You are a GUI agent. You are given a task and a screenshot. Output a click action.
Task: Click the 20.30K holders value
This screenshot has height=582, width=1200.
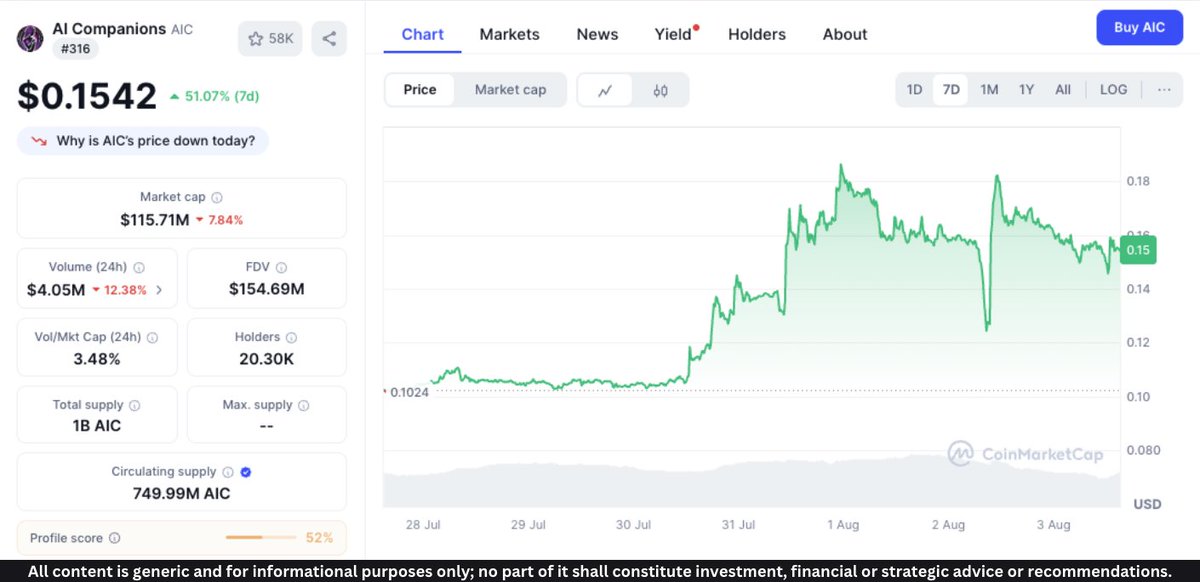[x=266, y=358]
